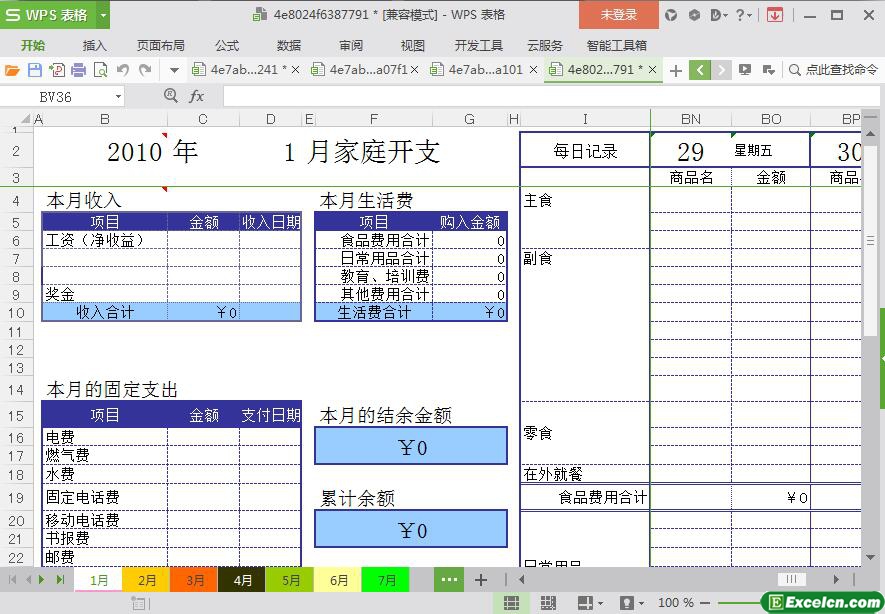Image resolution: width=885 pixels, height=614 pixels.
Task: Switch to normal view in status bar
Action: (x=511, y=603)
